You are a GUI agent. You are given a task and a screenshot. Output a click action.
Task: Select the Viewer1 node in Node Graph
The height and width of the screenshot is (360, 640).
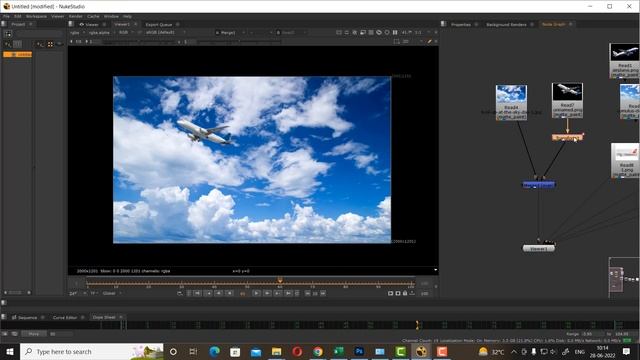pyautogui.click(x=539, y=248)
